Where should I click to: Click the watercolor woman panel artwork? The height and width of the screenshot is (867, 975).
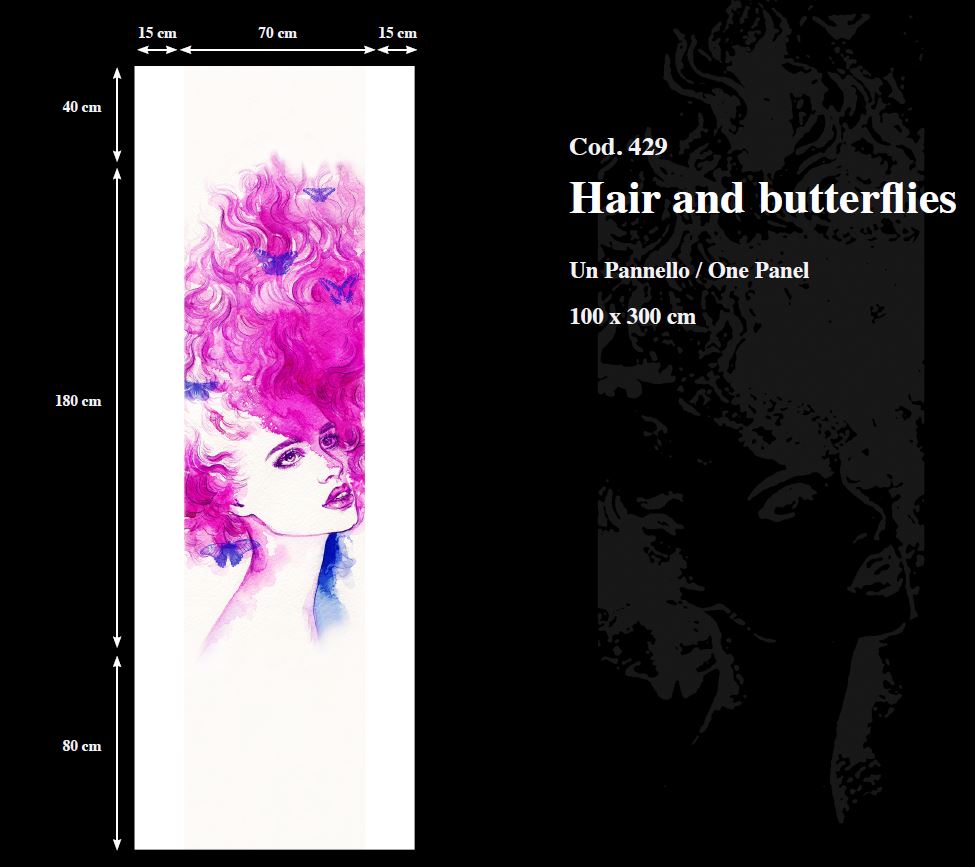274,457
